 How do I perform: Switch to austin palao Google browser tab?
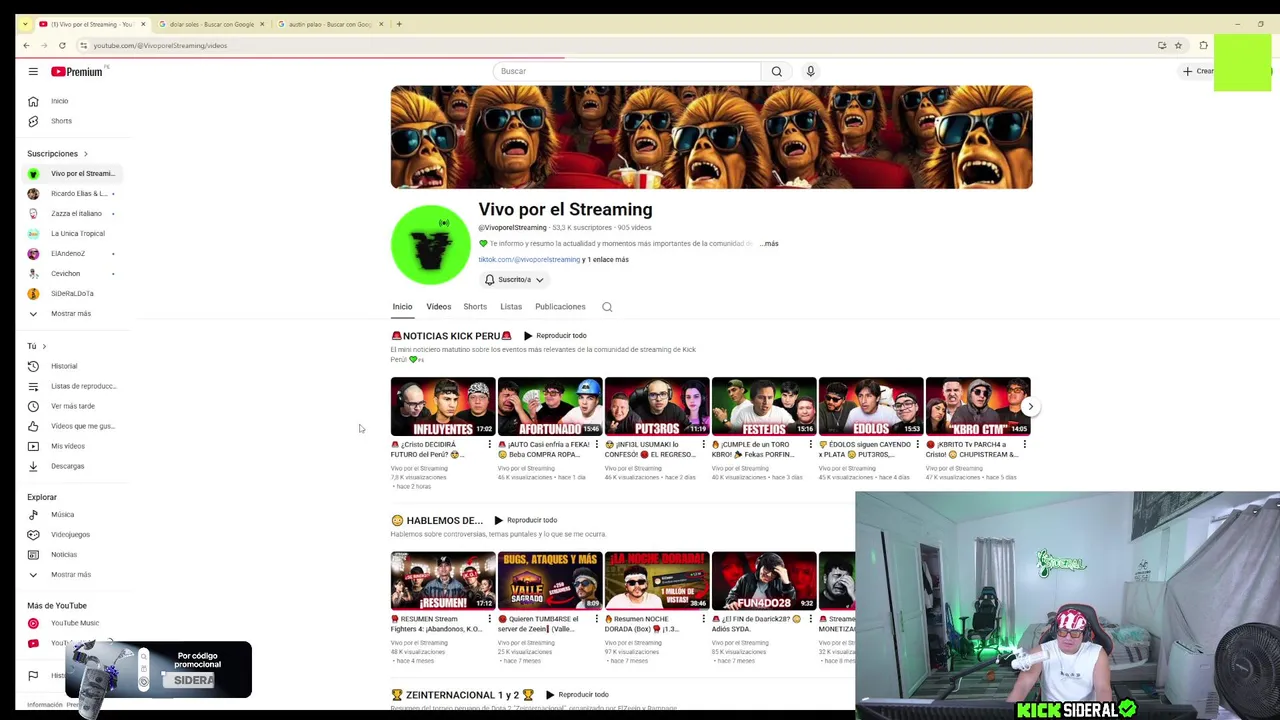[330, 24]
